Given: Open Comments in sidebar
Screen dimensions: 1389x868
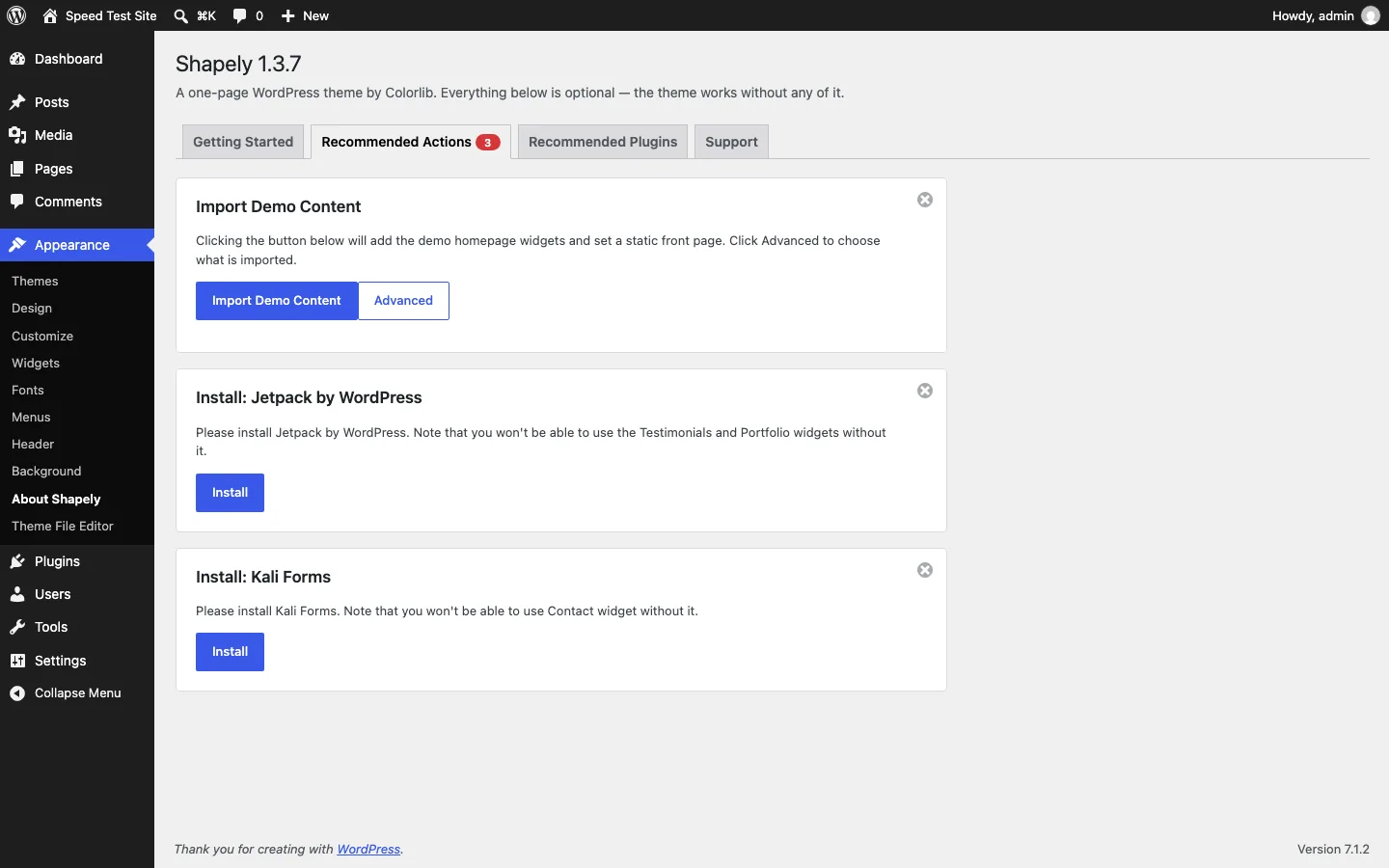Looking at the screenshot, I should (77, 202).
